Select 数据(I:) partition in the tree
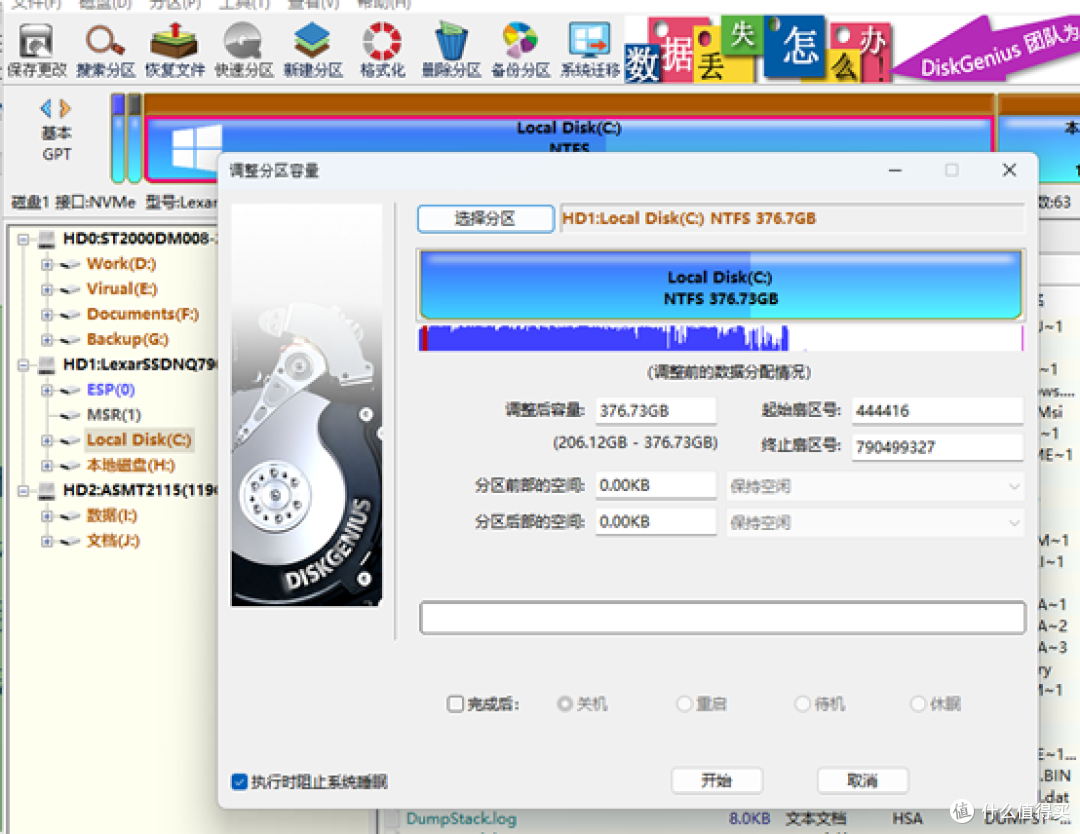Image resolution: width=1080 pixels, height=834 pixels. (112, 516)
